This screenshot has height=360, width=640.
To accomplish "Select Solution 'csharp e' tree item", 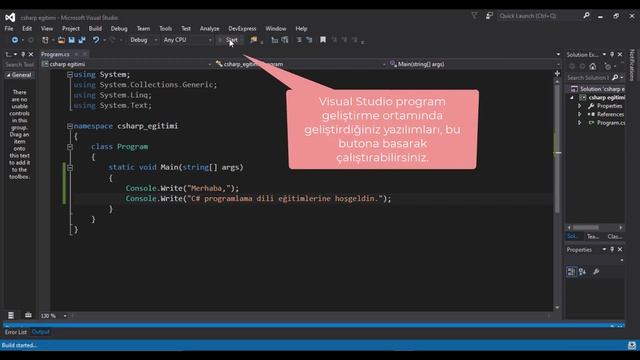I will (x=598, y=89).
